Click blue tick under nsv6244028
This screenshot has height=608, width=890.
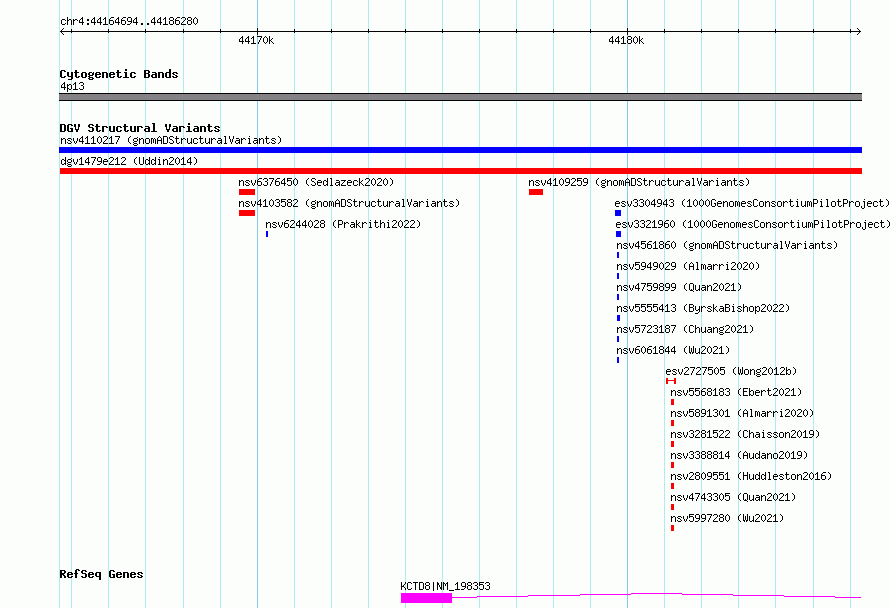pyautogui.click(x=267, y=234)
